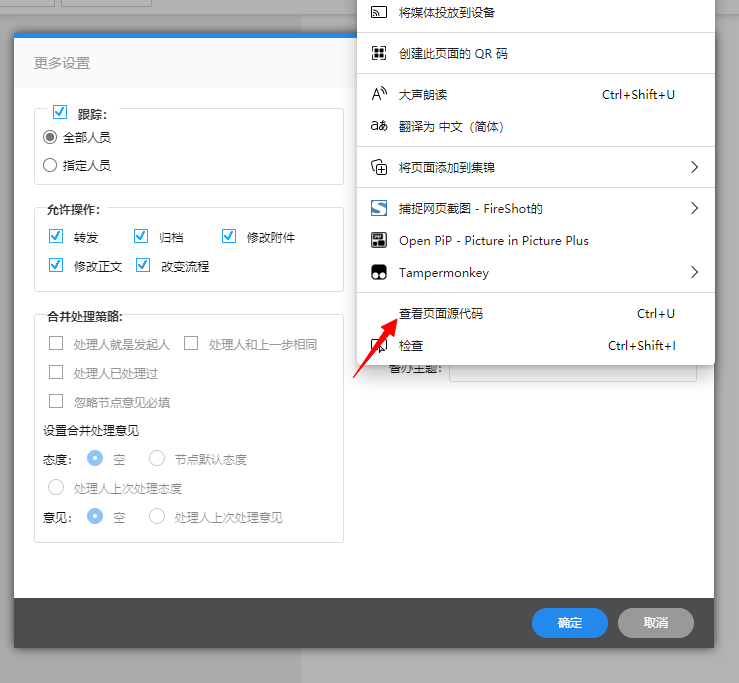
Task: Open Picture in Picture Plus entry
Action: tap(535, 240)
